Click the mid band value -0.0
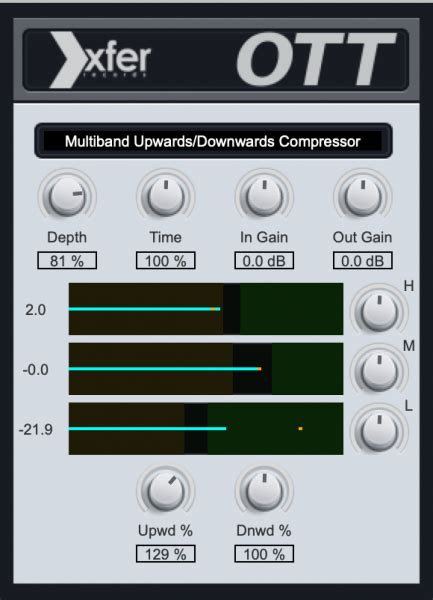Viewport: 433px width, 600px height. (36, 370)
